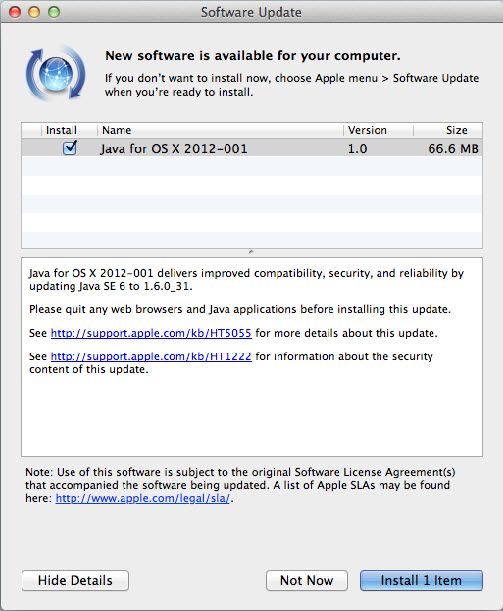Image resolution: width=503 pixels, height=611 pixels.
Task: Visit the apple.com/legal/sla link
Action: tap(143, 498)
